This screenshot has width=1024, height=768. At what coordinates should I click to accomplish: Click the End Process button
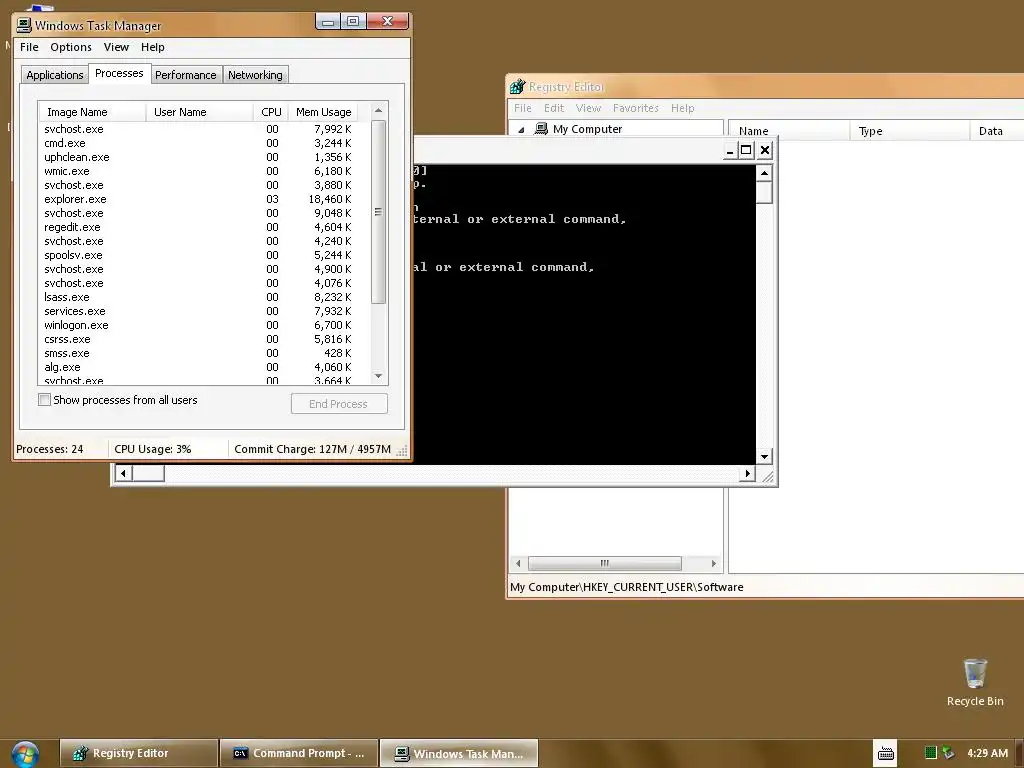pos(339,404)
